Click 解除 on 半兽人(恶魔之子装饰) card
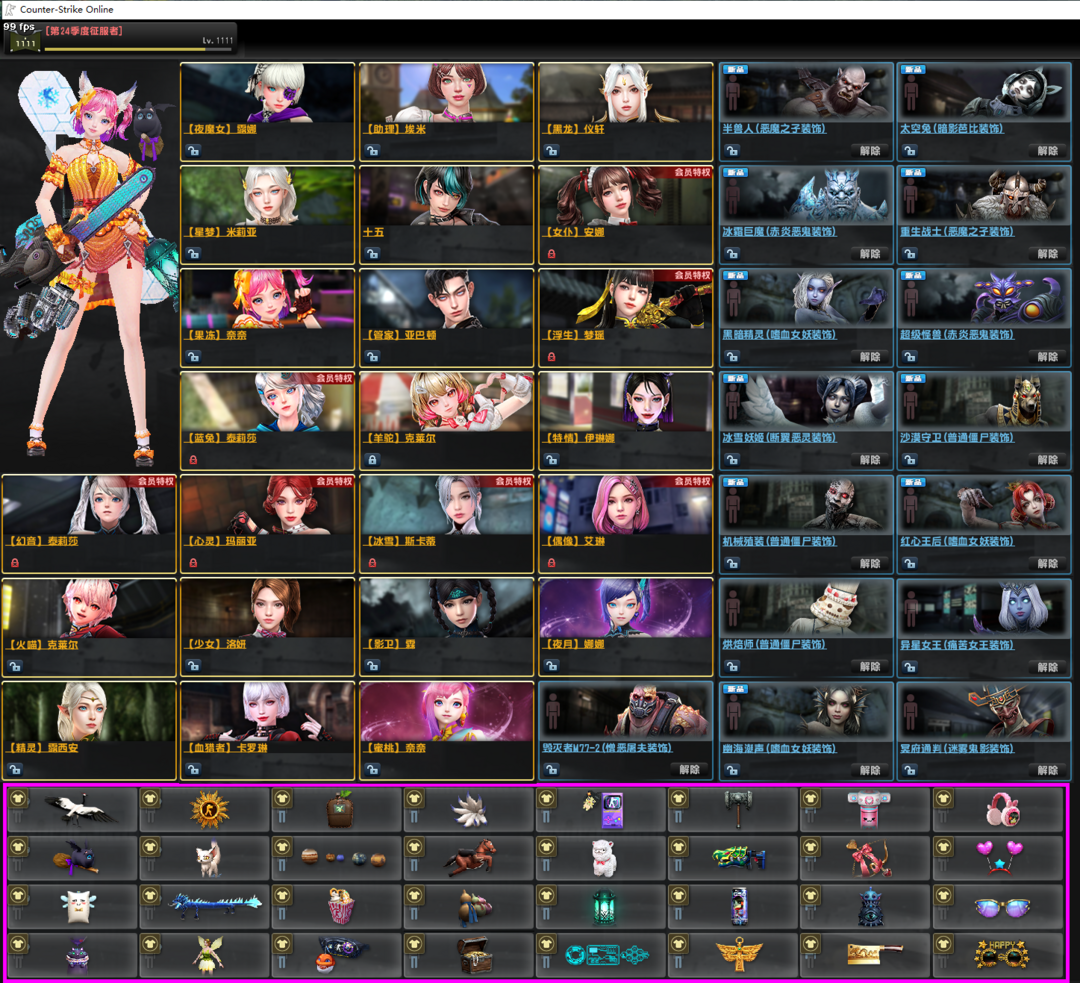 (x=870, y=150)
